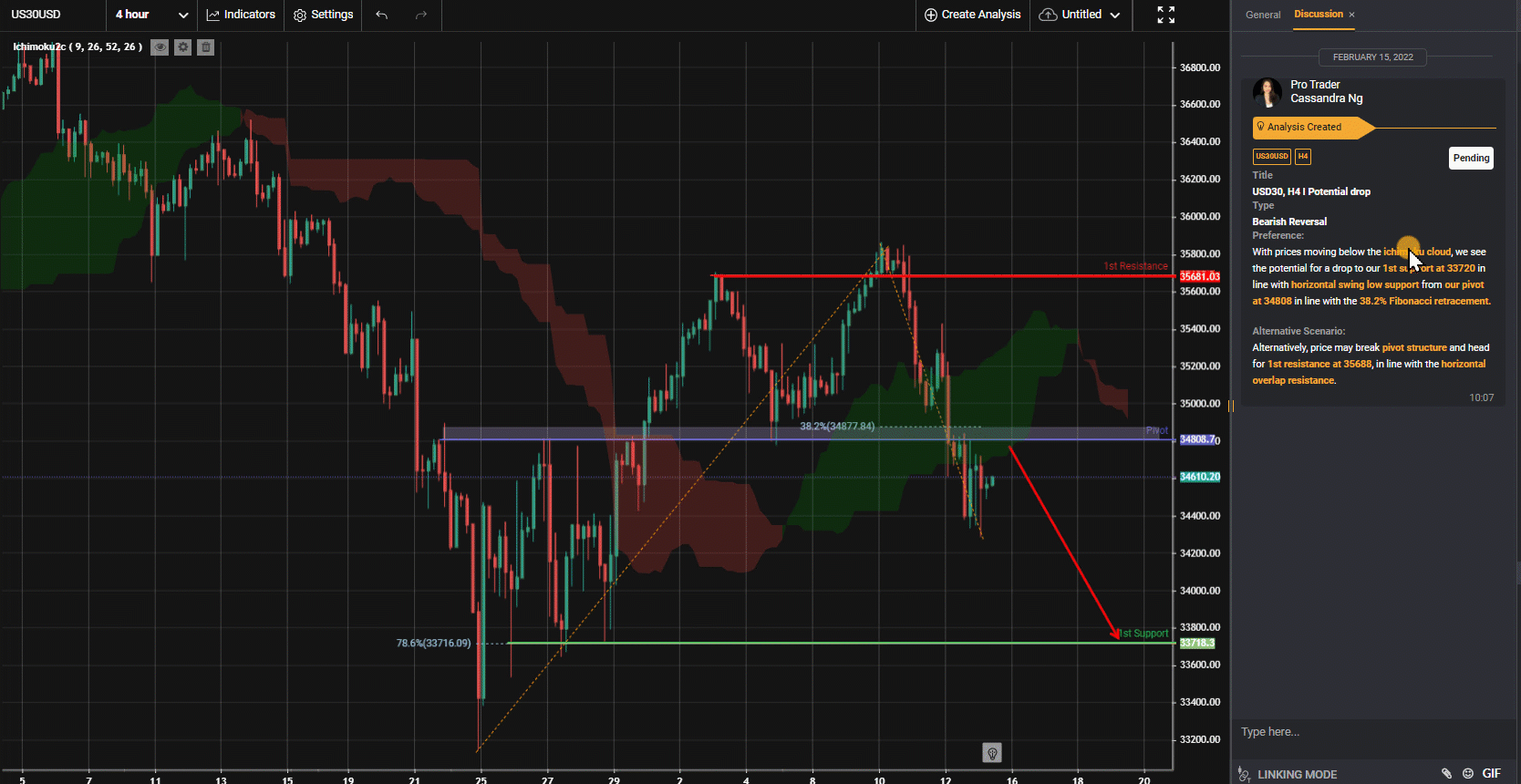Open the GIF picker
This screenshot has width=1521, height=784.
pos(1491,773)
